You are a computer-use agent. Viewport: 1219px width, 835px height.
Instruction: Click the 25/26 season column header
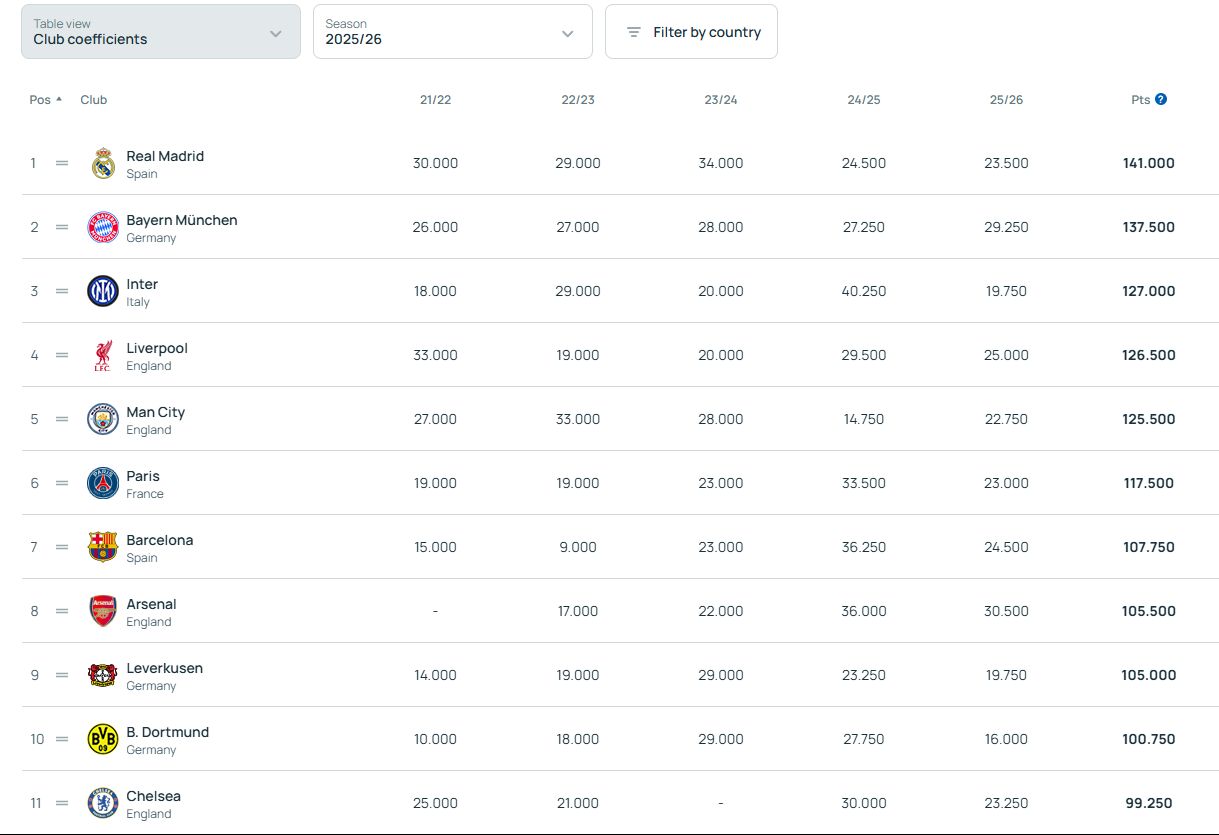[1006, 100]
